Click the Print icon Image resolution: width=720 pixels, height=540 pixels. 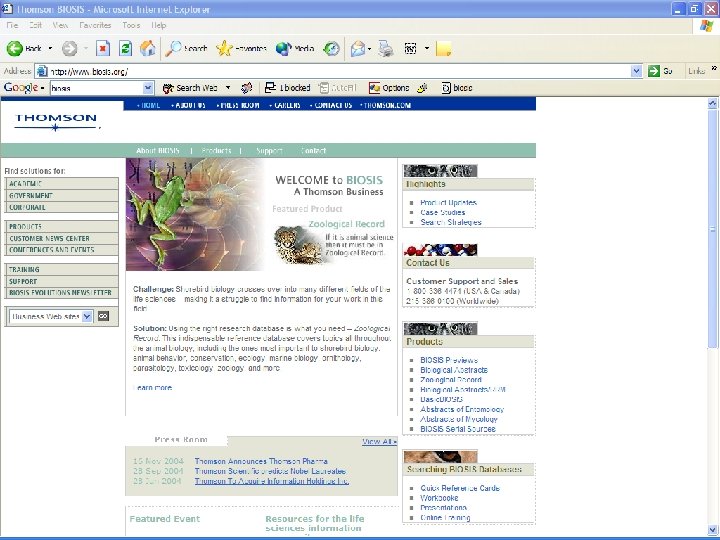coord(386,48)
